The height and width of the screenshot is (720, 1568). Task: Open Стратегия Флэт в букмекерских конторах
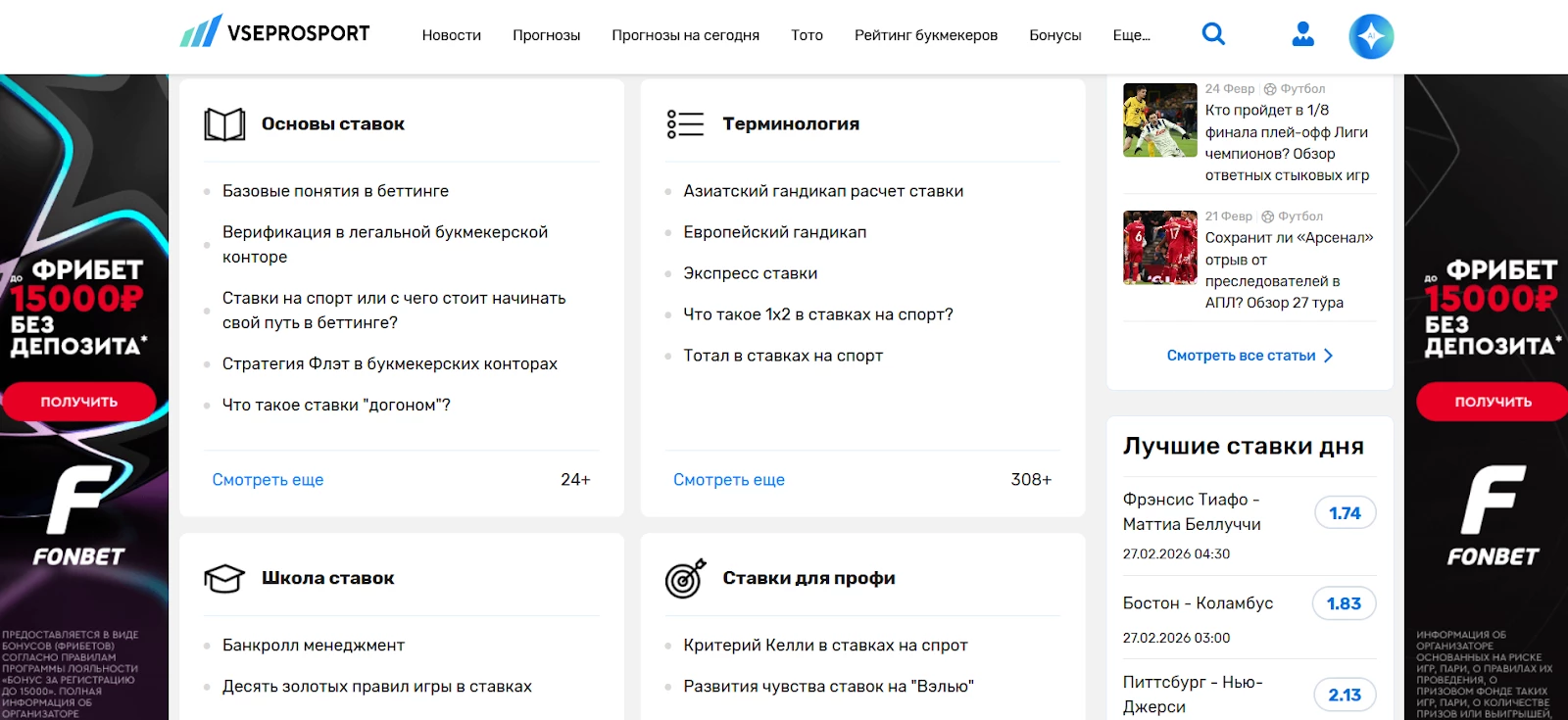click(390, 363)
